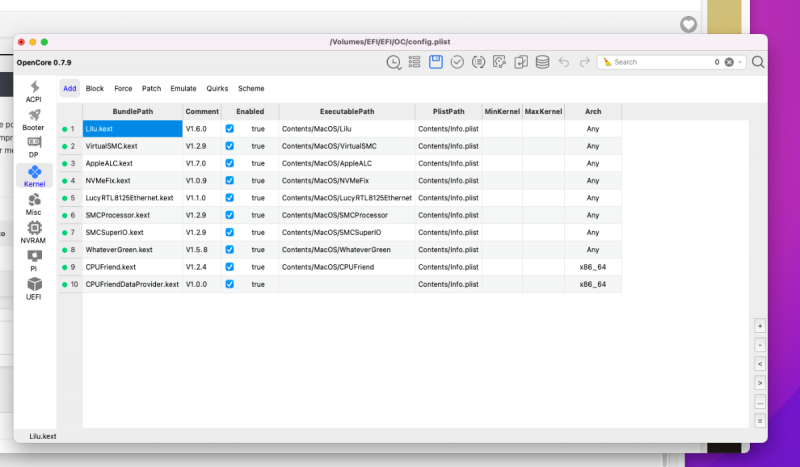
Task: Toggle Enabled checkbox for VirtualSMC.kext
Action: (x=230, y=146)
